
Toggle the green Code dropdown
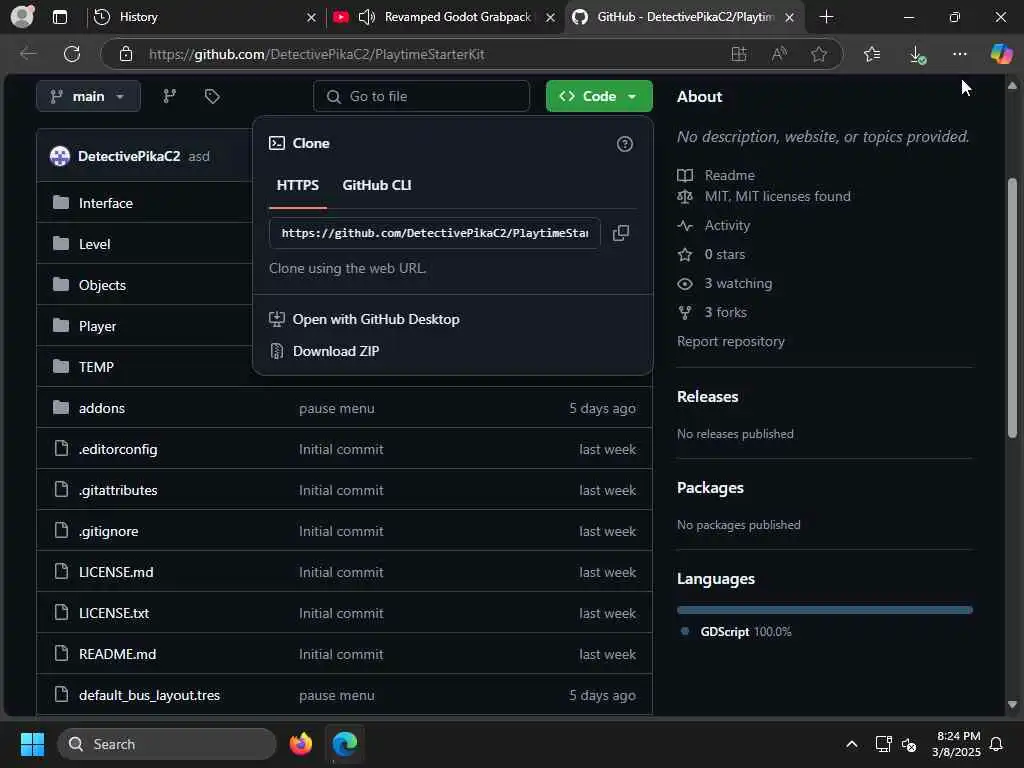599,97
